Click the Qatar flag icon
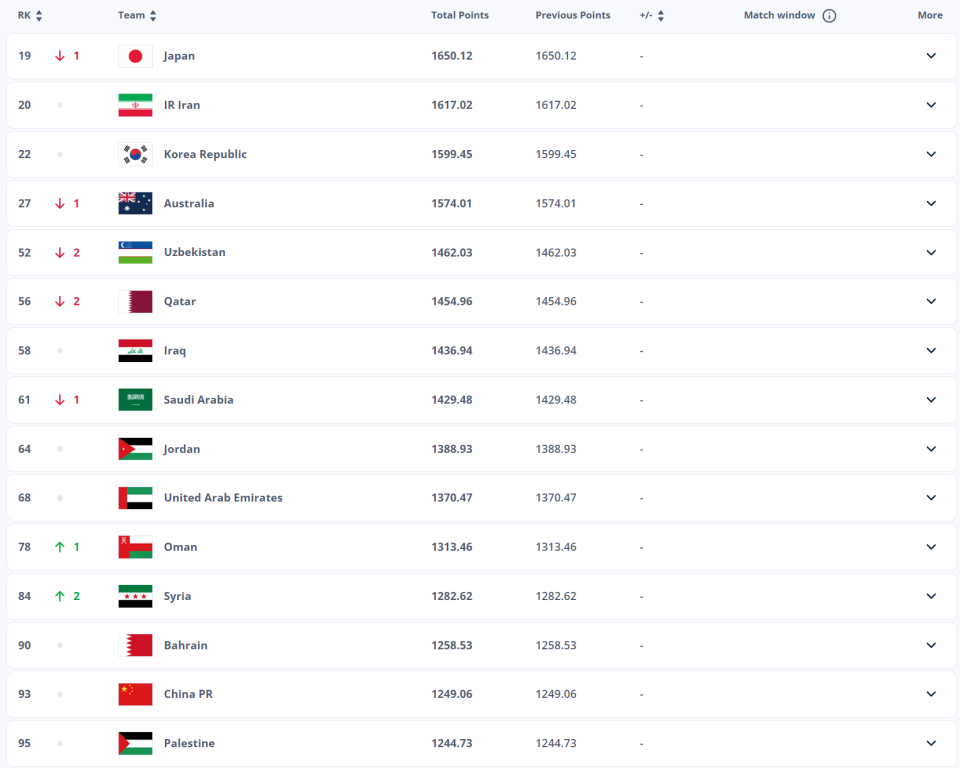Screen dimensions: 960x768 point(135,301)
